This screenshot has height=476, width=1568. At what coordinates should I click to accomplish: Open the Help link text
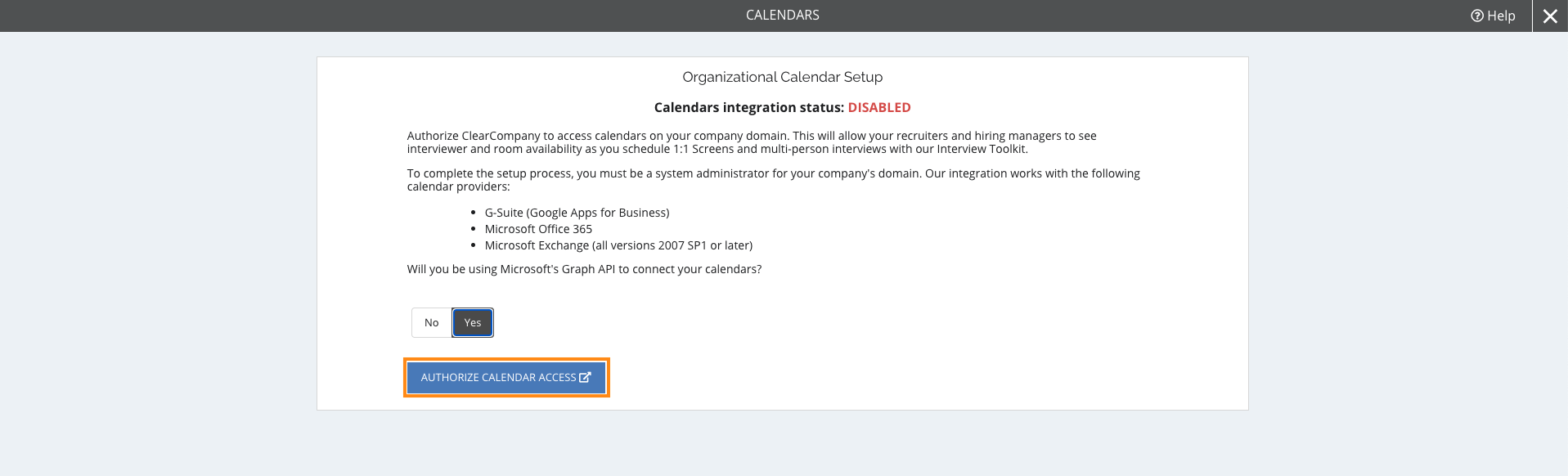pyautogui.click(x=1501, y=16)
